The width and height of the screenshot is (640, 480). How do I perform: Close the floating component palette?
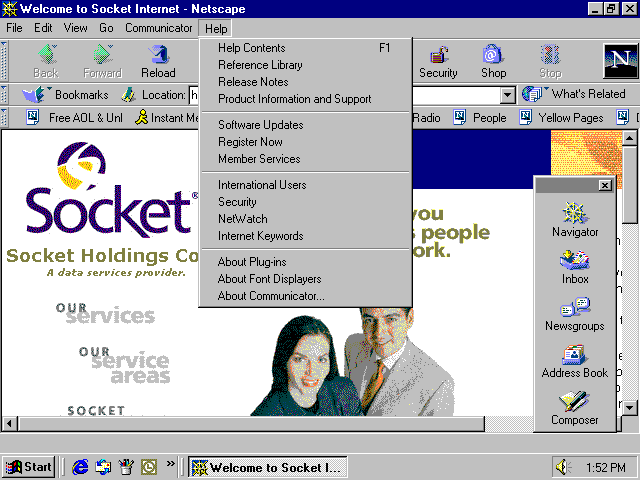pyautogui.click(x=604, y=186)
